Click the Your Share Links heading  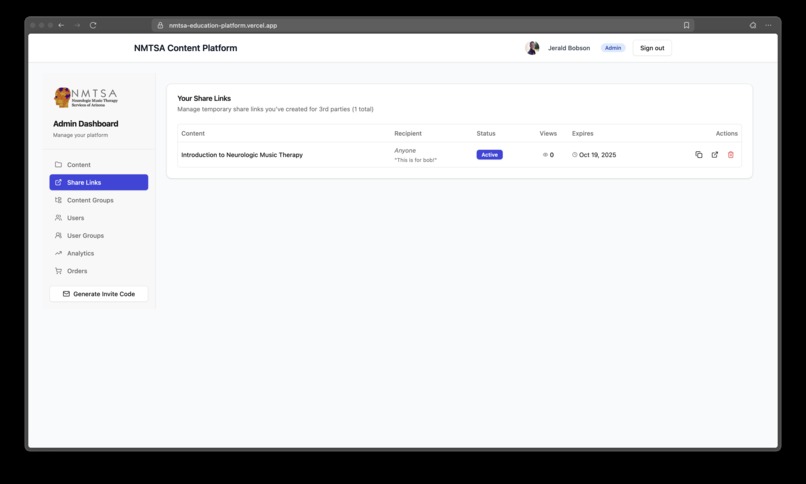(x=204, y=98)
